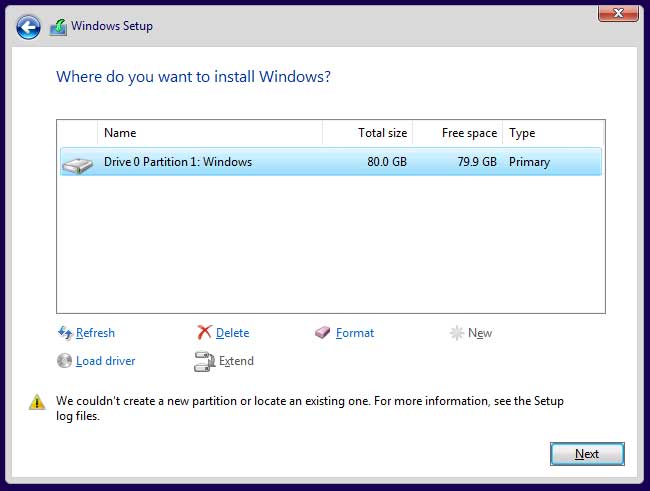Image resolution: width=650 pixels, height=491 pixels.
Task: Click the New partition link
Action: pyautogui.click(x=480, y=333)
